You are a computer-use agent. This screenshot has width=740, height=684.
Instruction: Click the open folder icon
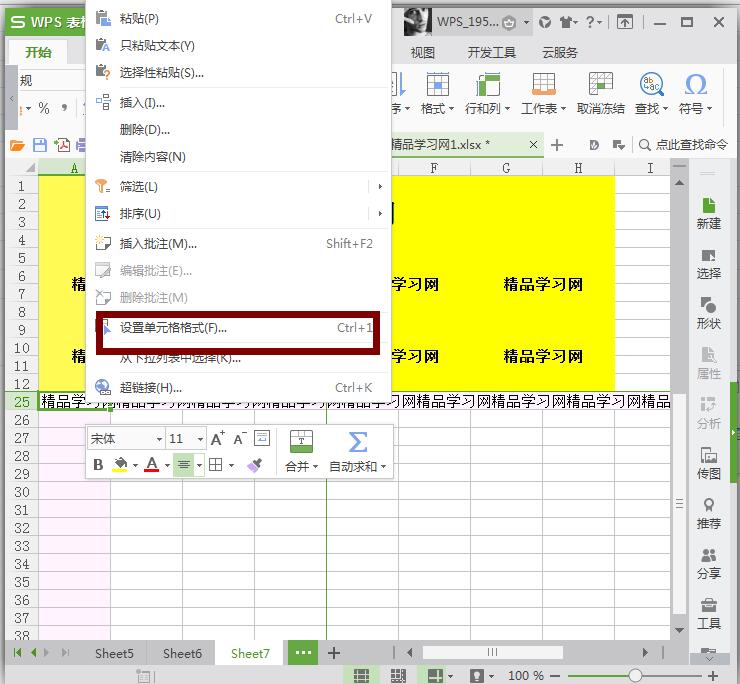tap(17, 145)
